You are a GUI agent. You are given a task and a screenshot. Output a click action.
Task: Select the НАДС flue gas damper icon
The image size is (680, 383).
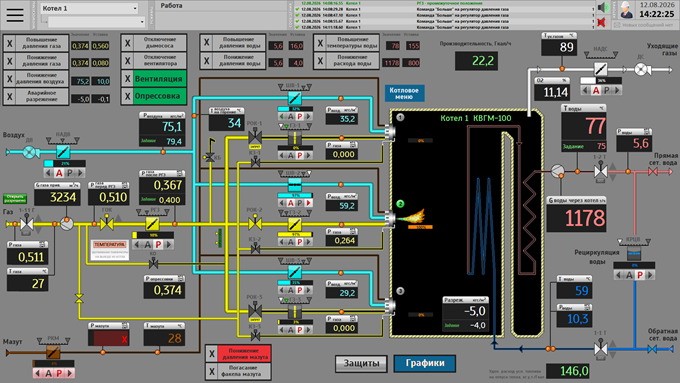click(600, 69)
